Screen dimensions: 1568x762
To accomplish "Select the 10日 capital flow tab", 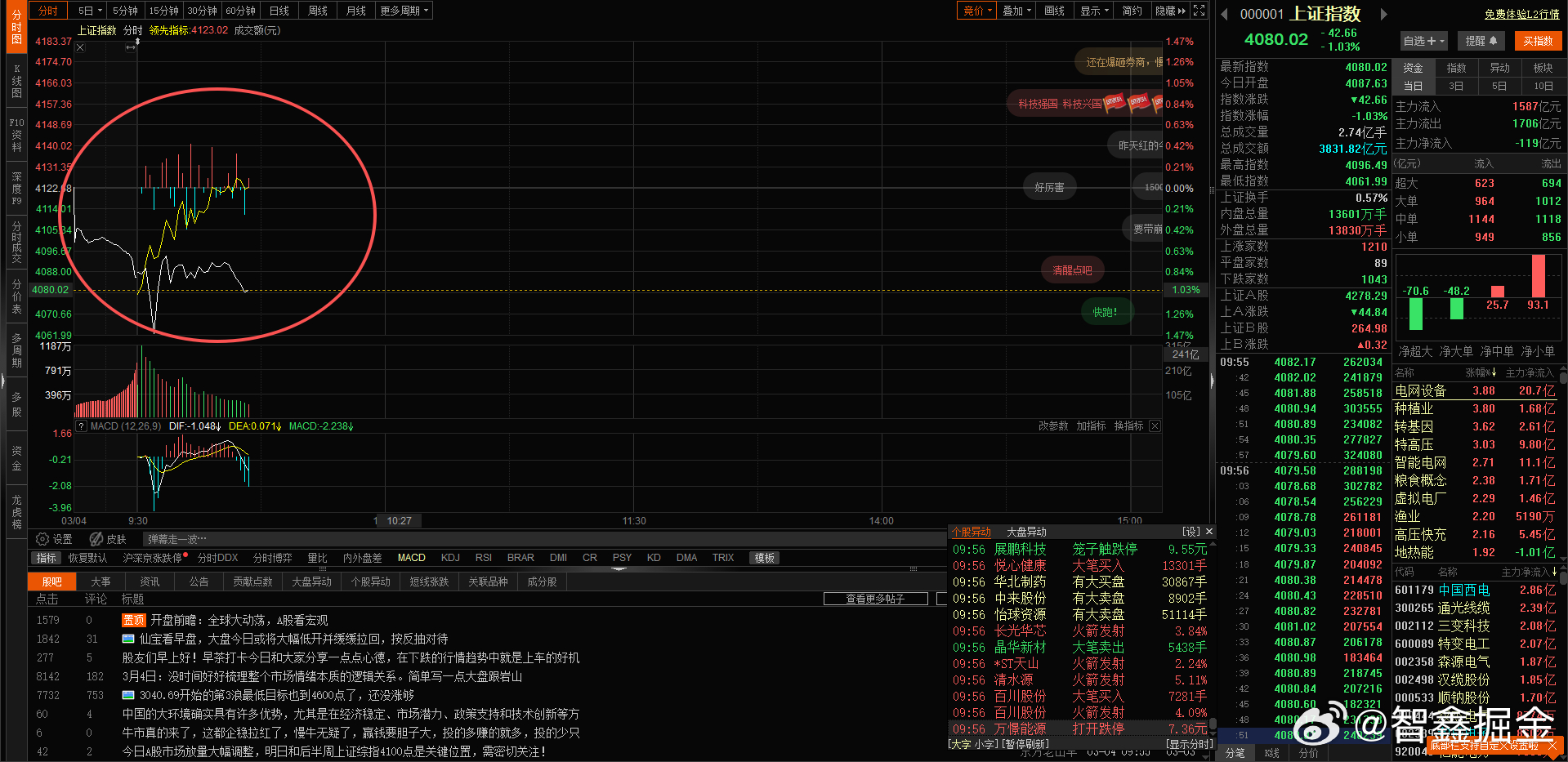I will click(1543, 86).
